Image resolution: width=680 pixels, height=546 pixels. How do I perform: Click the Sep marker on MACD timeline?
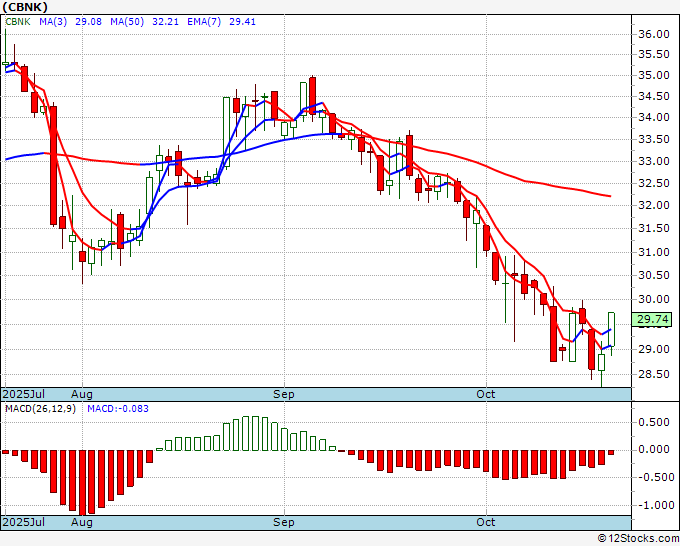[285, 523]
